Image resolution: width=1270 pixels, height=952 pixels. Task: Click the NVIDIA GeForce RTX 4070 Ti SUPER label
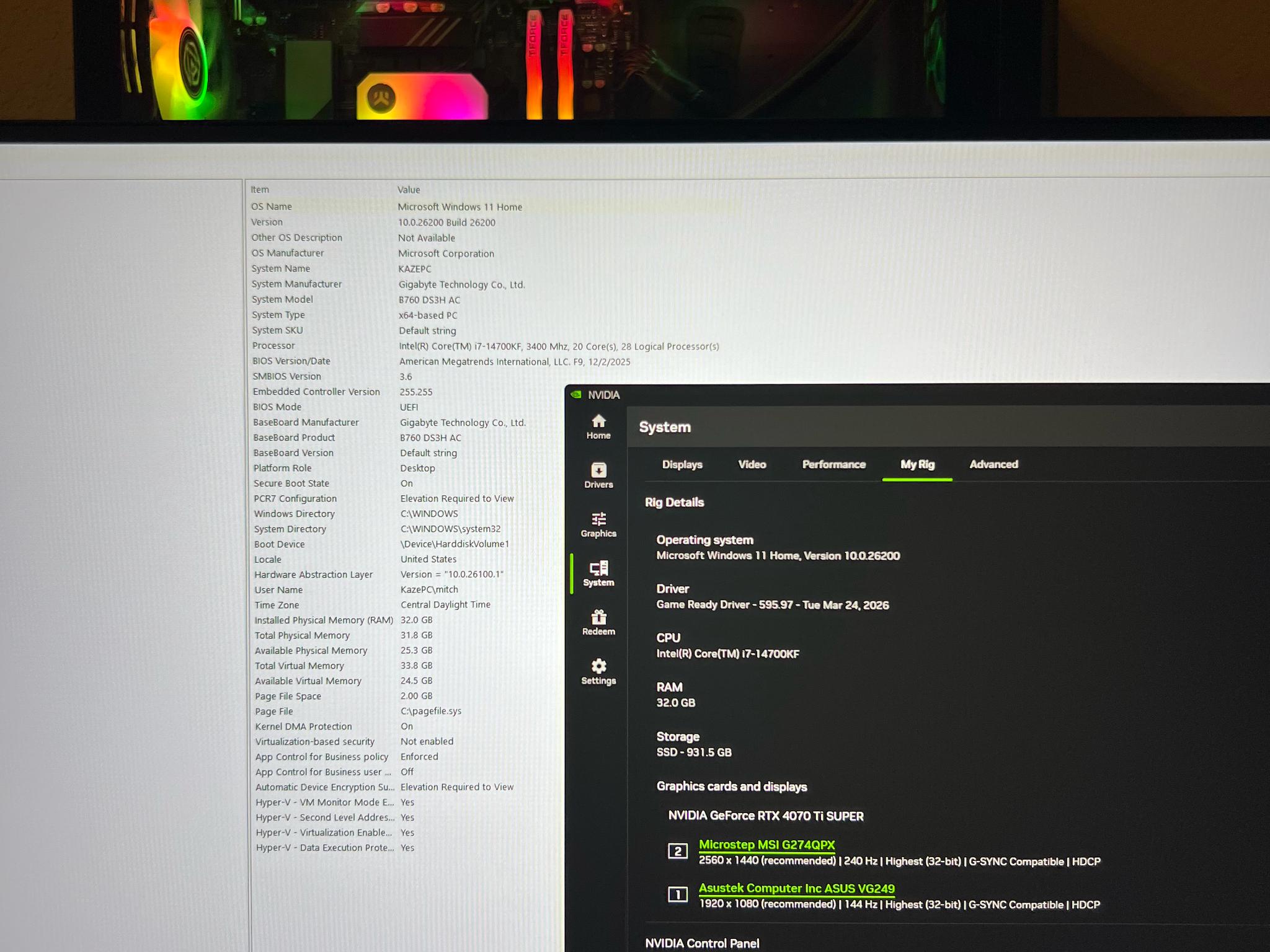[x=766, y=816]
